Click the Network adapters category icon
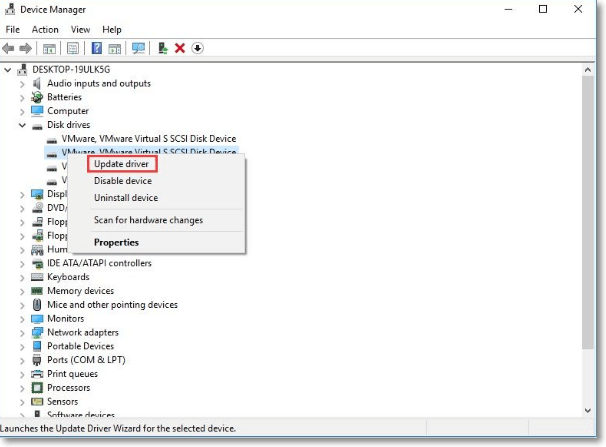The width and height of the screenshot is (606, 447). pyautogui.click(x=37, y=333)
